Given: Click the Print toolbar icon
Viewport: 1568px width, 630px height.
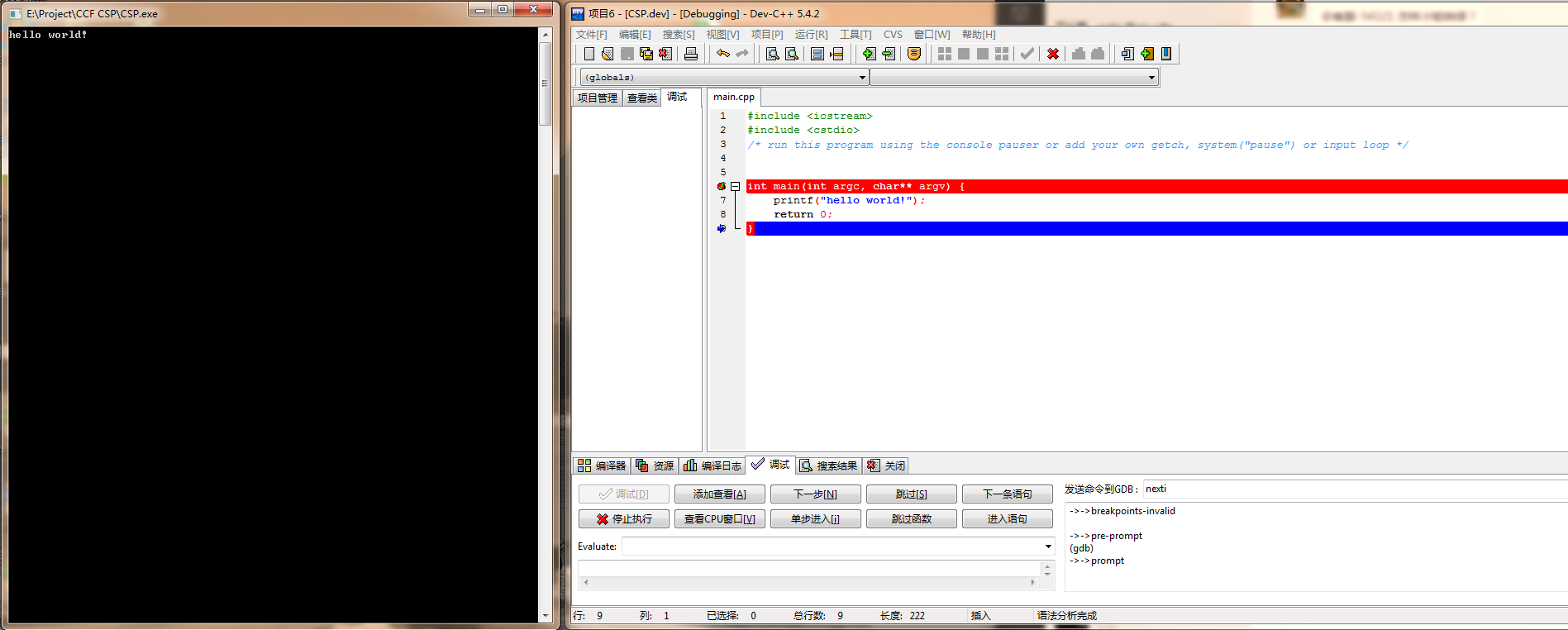Looking at the screenshot, I should pos(691,54).
